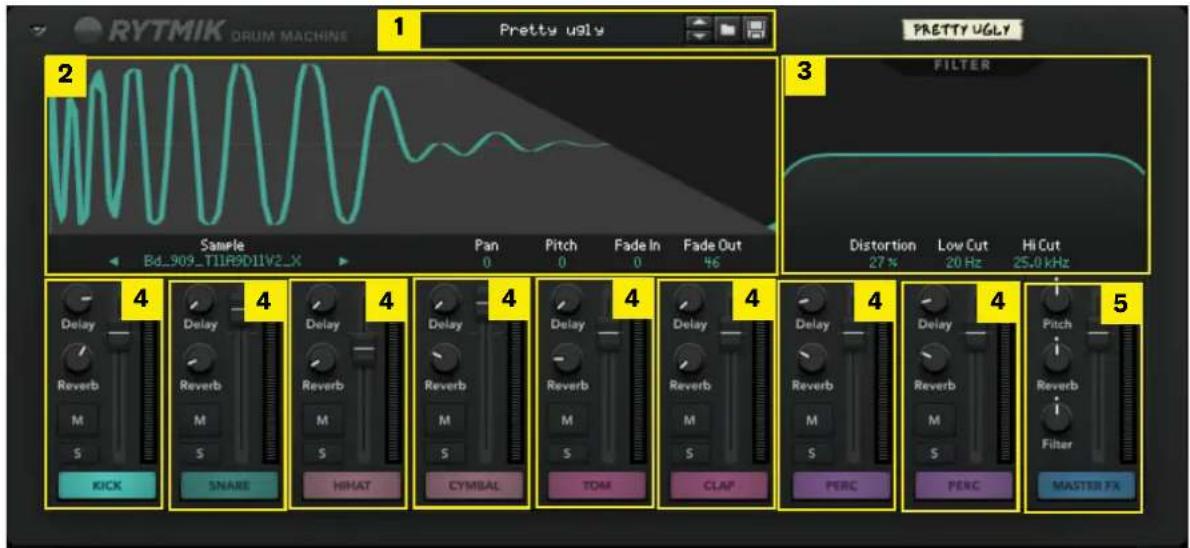
Task: Click the Master Filter knob
Action: 1057,417
